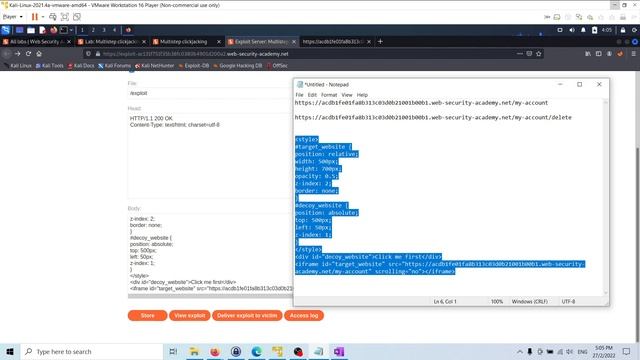Click the Kali panel file manager icon
640x360 pixels.
click(x=31, y=30)
